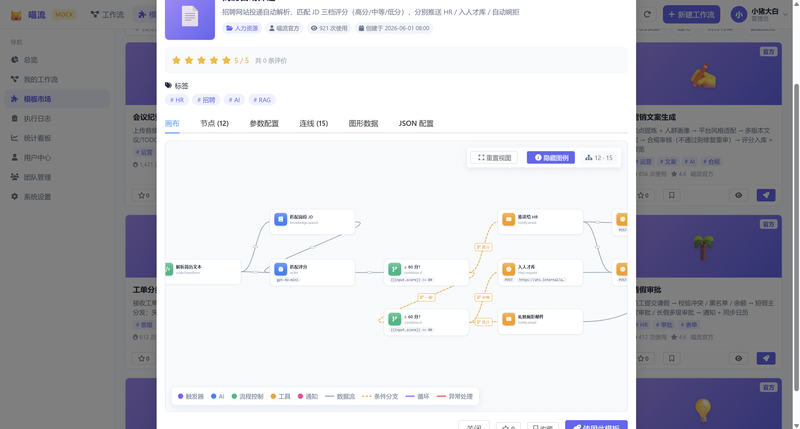Click the 重置视图 button
This screenshot has height=429, width=800.
click(x=494, y=158)
